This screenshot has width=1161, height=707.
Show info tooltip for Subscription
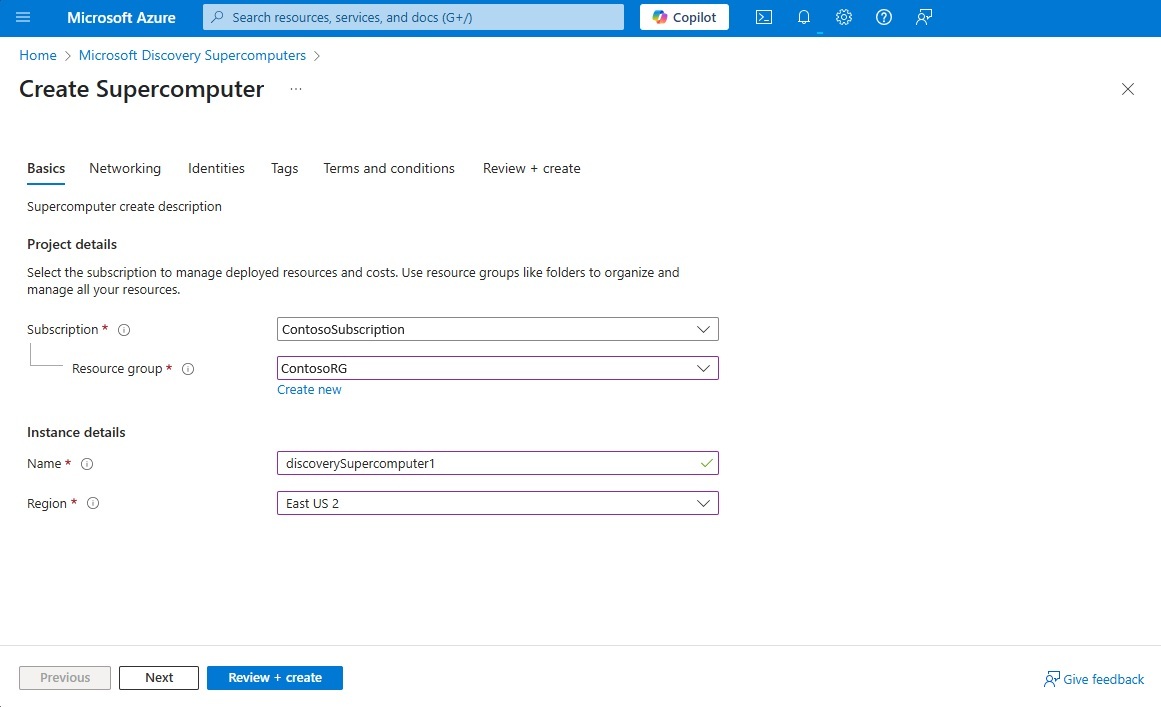tap(124, 330)
